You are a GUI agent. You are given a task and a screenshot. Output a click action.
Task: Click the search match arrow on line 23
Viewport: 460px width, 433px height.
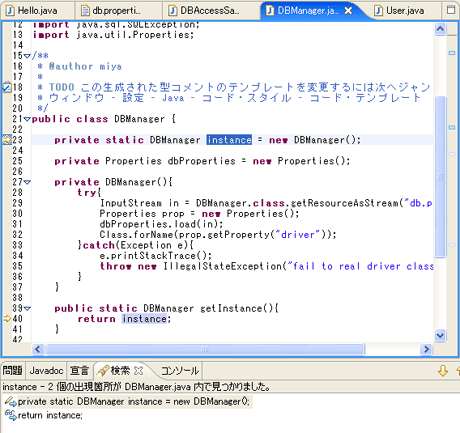point(7,140)
